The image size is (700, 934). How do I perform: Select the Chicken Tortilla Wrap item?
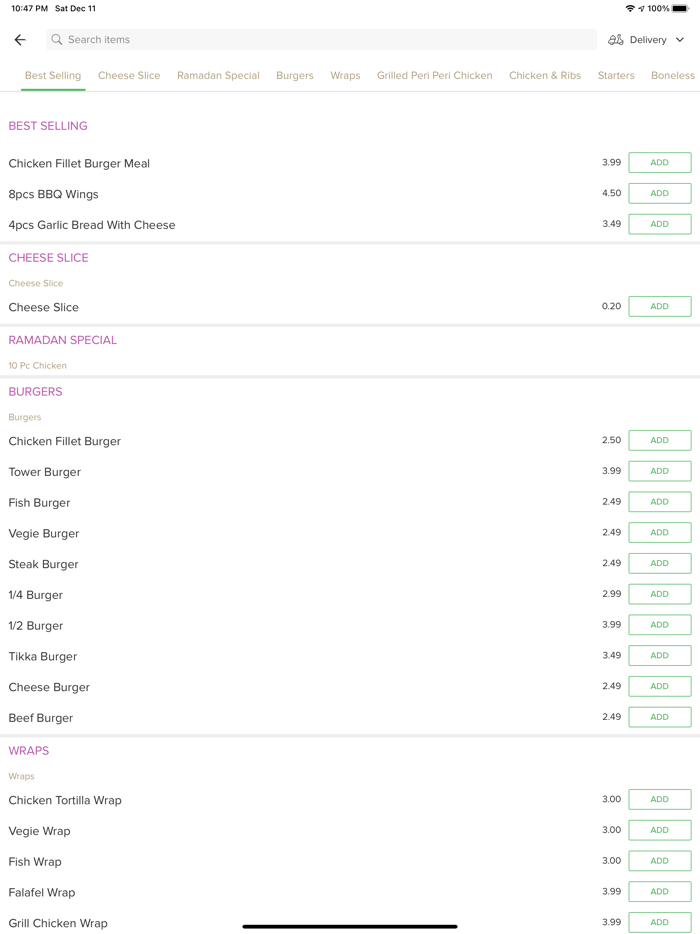tap(65, 800)
